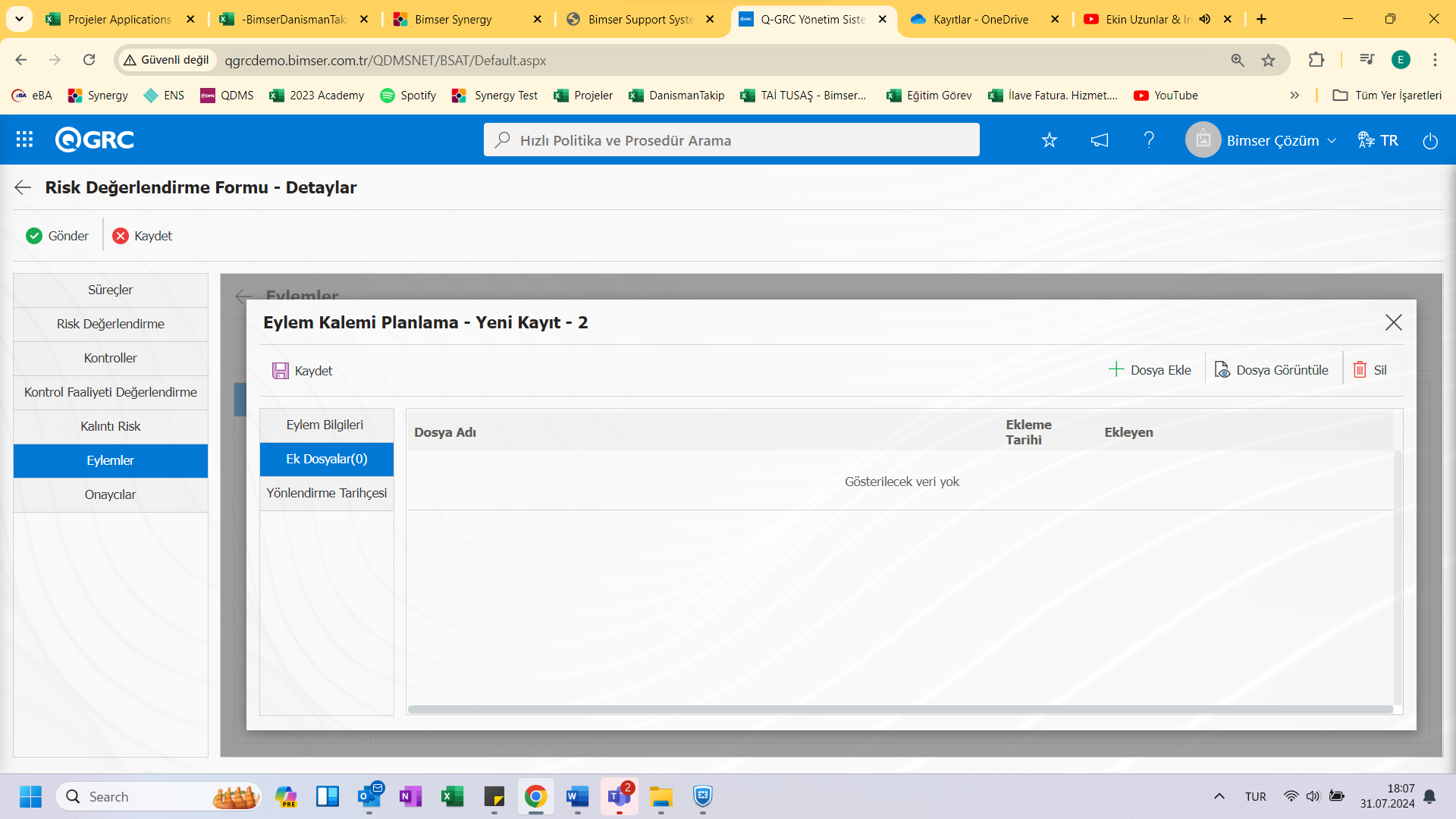The height and width of the screenshot is (819, 1456).
Task: Open Tüm Yer İşaretleri bookmarks folder
Action: pos(1387,96)
